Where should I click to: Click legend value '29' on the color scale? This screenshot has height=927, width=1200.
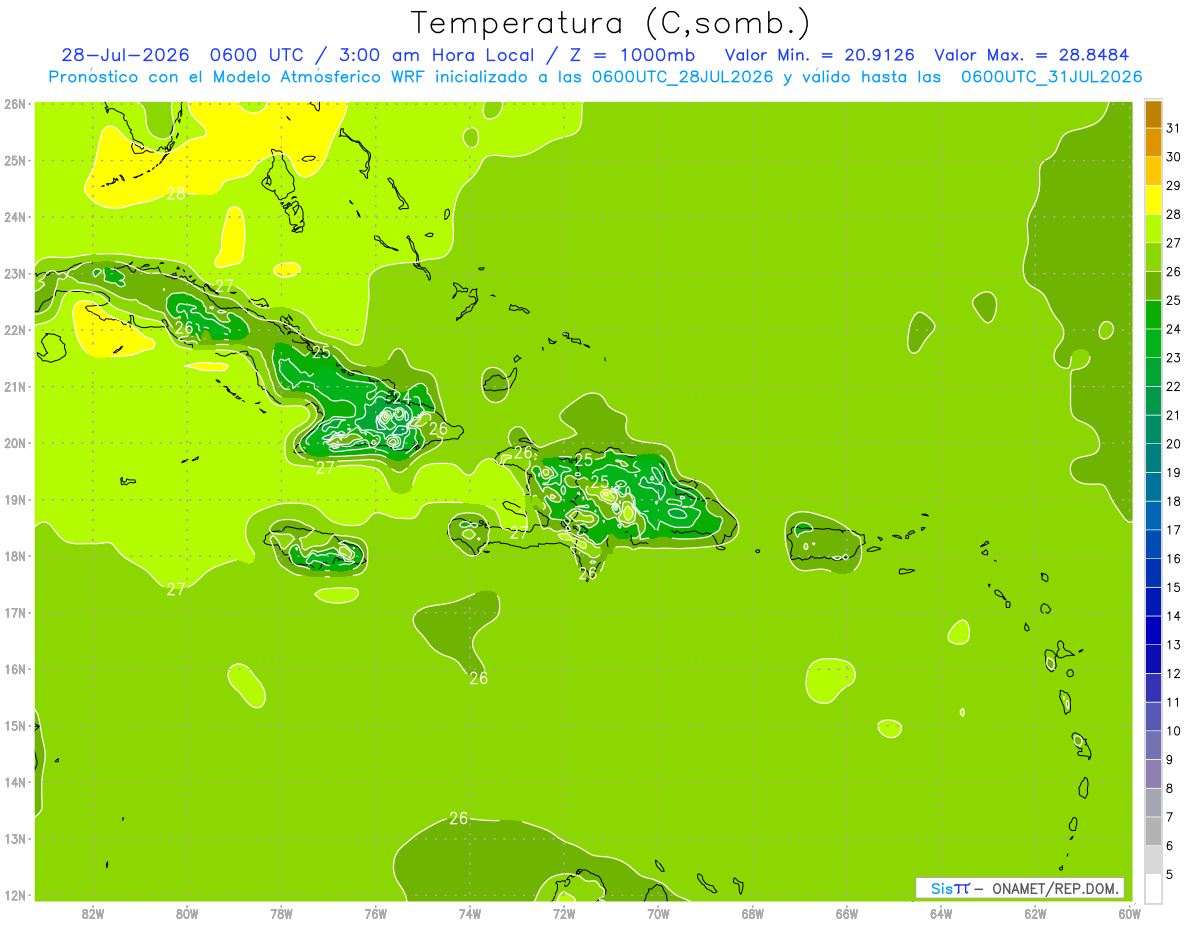pyautogui.click(x=1174, y=186)
